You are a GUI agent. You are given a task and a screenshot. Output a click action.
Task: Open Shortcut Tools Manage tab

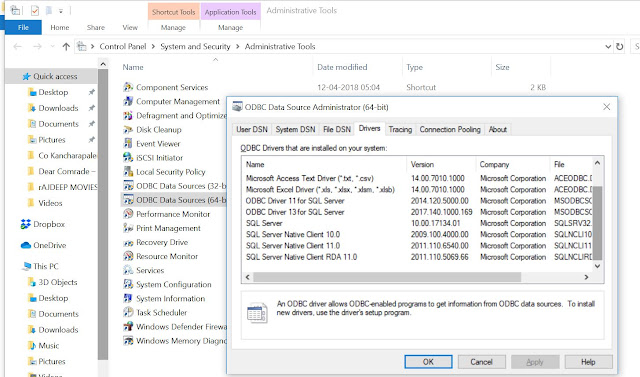tap(173, 27)
